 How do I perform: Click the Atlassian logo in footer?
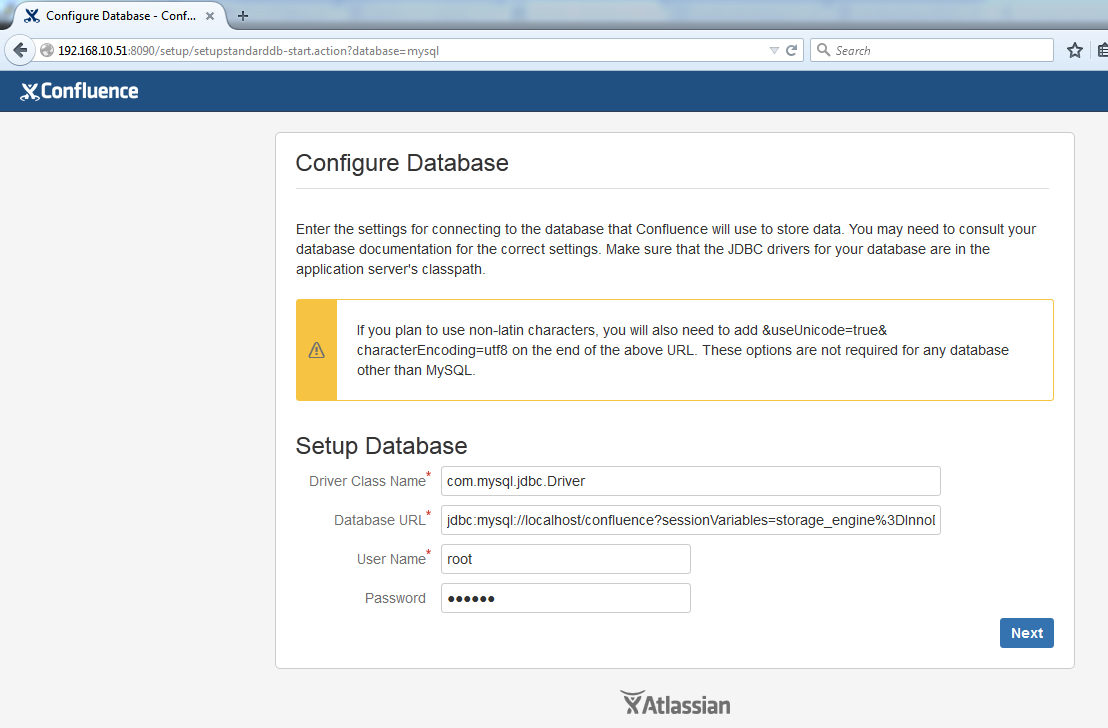point(676,704)
